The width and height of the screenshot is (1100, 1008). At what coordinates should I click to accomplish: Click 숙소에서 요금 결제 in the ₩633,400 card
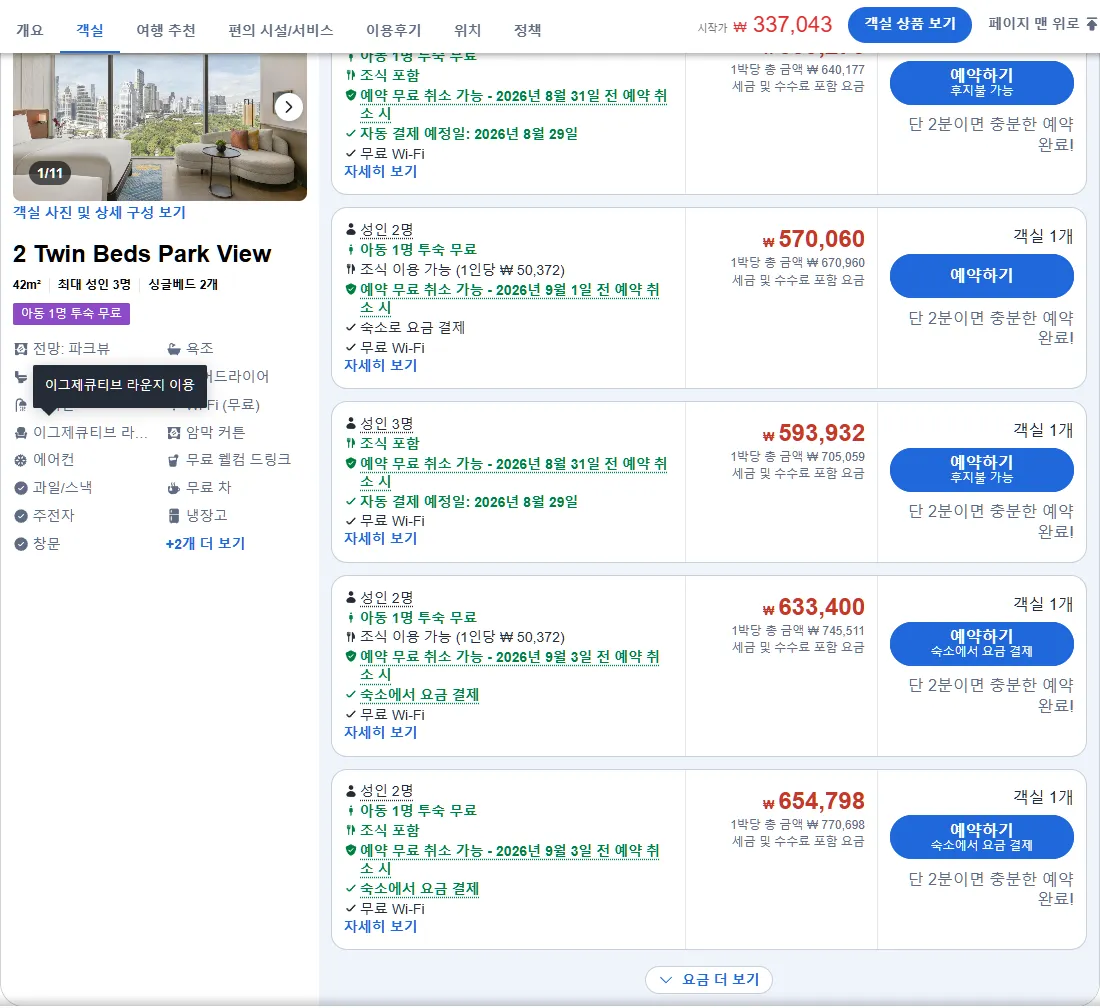[x=420, y=695]
